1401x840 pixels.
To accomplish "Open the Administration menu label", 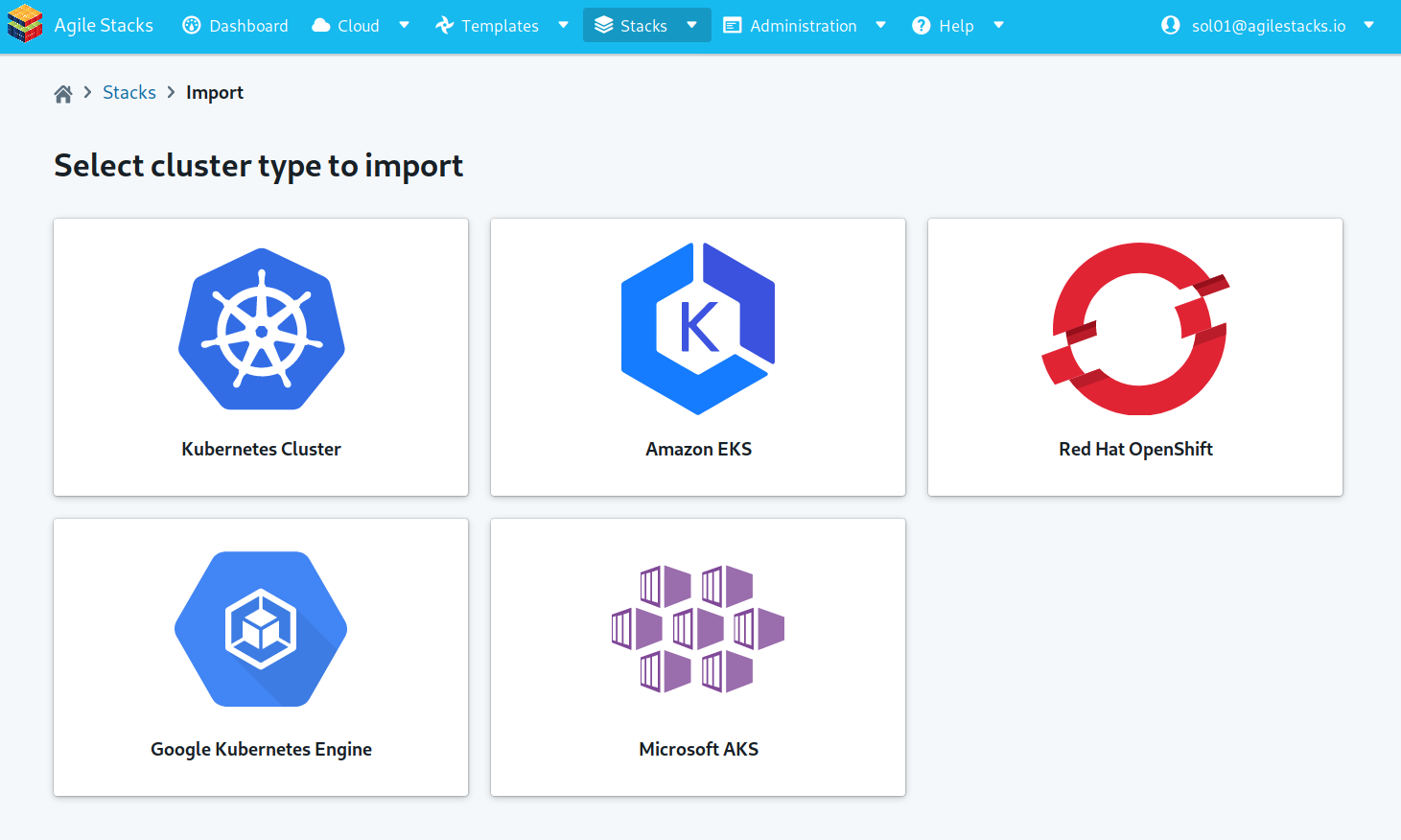I will point(804,26).
